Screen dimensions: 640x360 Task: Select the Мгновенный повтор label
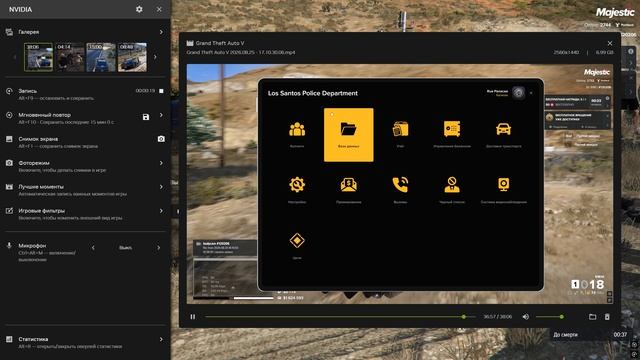(x=44, y=115)
